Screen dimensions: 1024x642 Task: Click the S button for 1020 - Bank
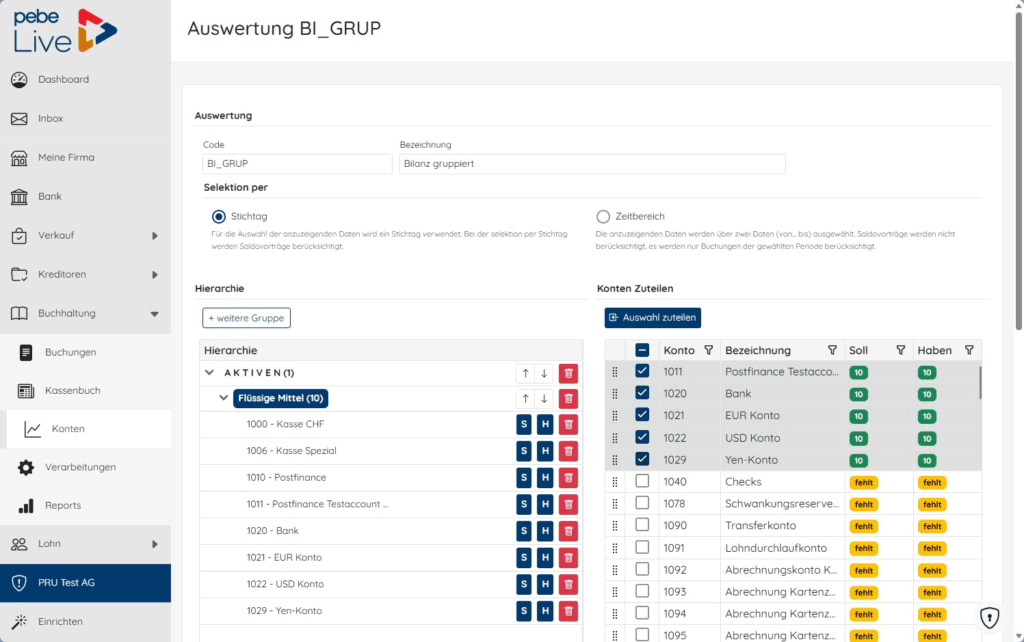coord(524,531)
